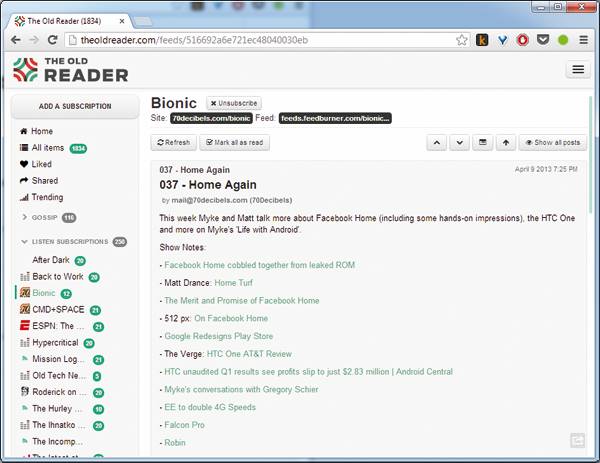Select ESPN feed
The height and width of the screenshot is (463, 600).
click(x=58, y=326)
